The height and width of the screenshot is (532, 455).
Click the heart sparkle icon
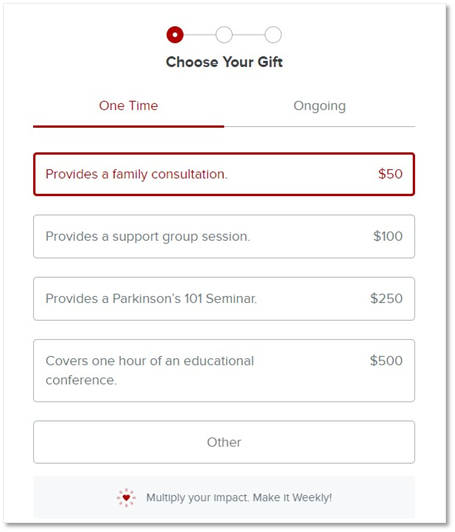126,498
